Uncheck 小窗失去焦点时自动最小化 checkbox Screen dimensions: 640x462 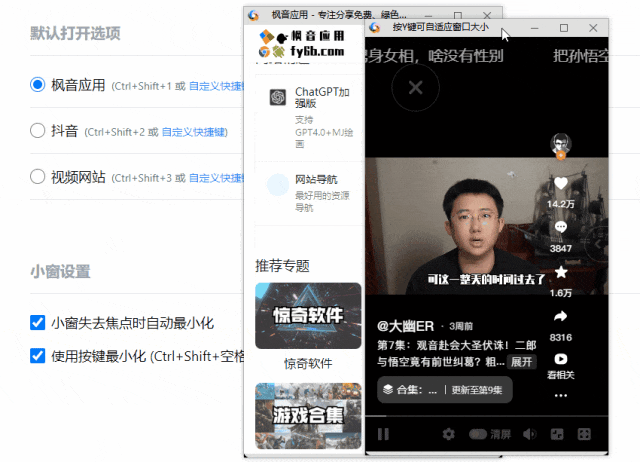(38, 322)
